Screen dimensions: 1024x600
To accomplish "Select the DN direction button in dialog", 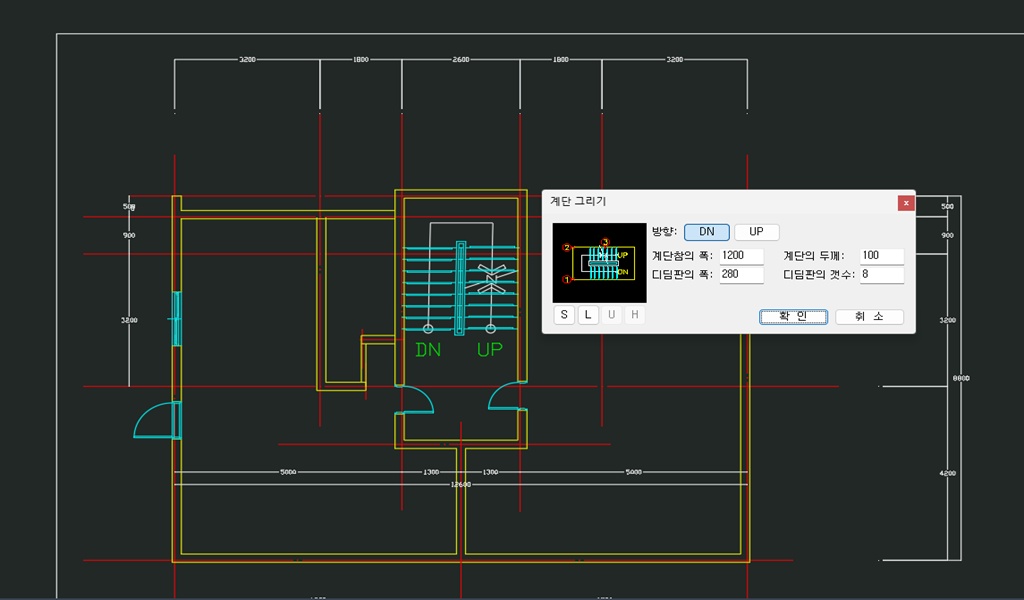I will (707, 232).
